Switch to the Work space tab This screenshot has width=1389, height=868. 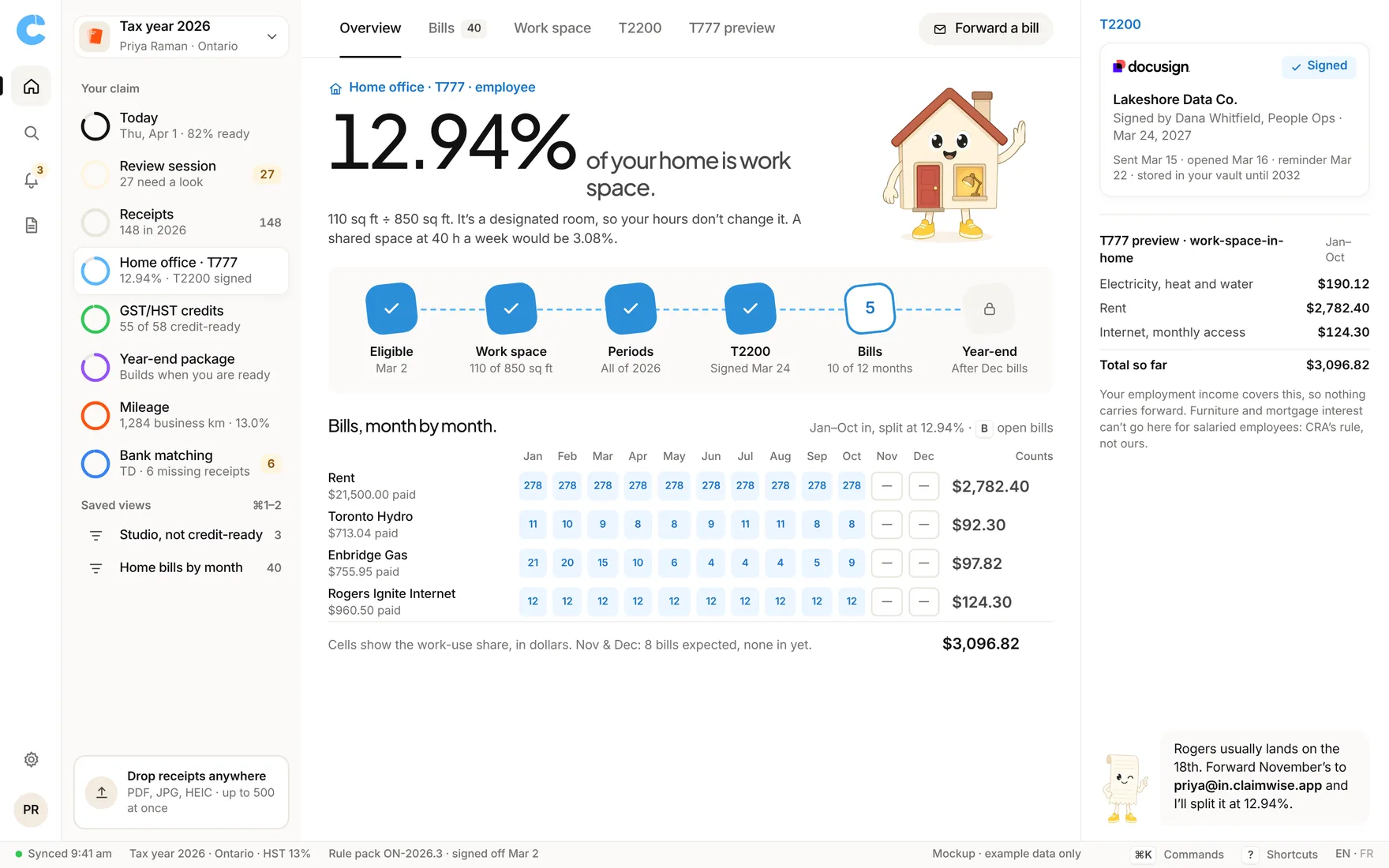(x=552, y=28)
